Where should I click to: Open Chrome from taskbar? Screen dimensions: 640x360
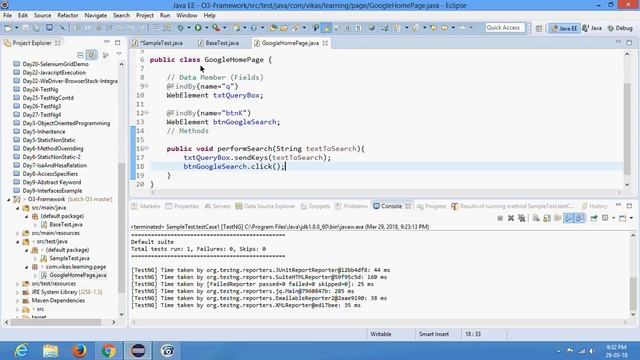click(x=109, y=351)
